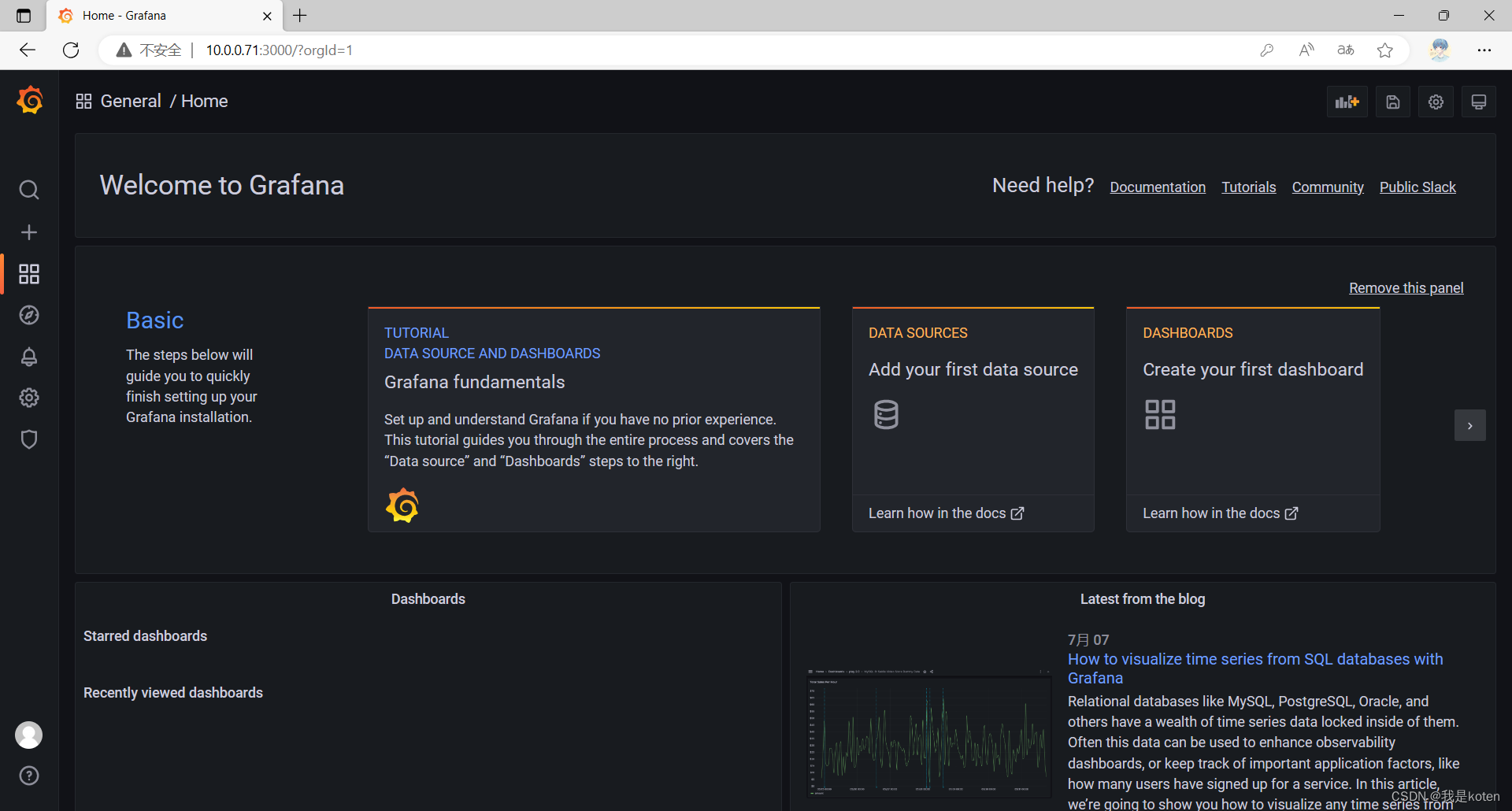Click the password key icon in address bar
The width and height of the screenshot is (1512, 811).
[1267, 50]
